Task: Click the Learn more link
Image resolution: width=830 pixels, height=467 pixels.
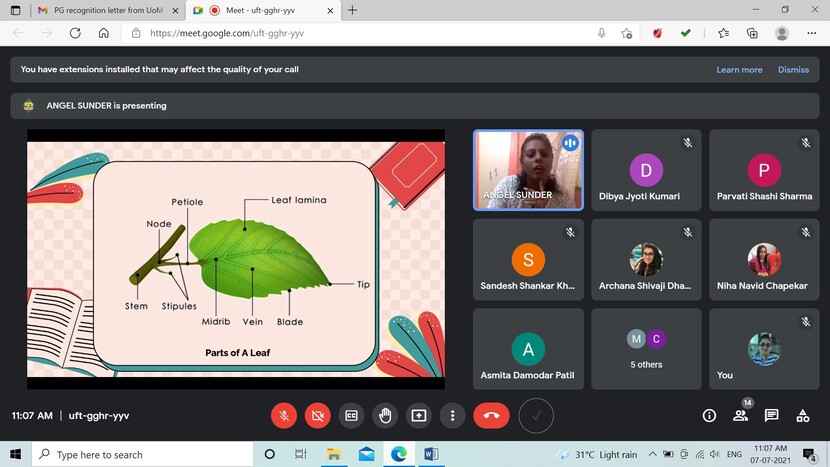Action: pos(739,70)
